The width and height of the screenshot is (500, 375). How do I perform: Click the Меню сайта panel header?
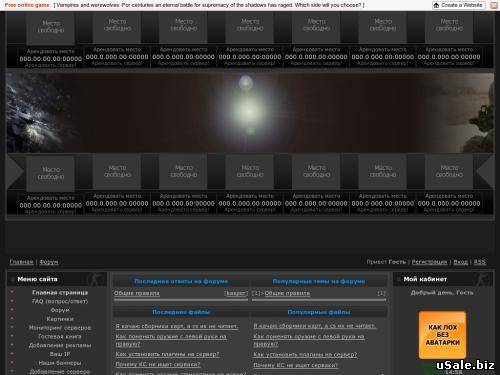point(57,279)
